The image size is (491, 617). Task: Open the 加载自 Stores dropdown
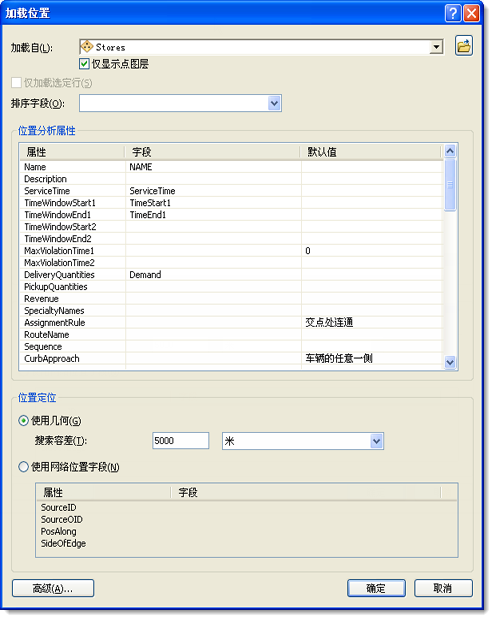point(436,47)
